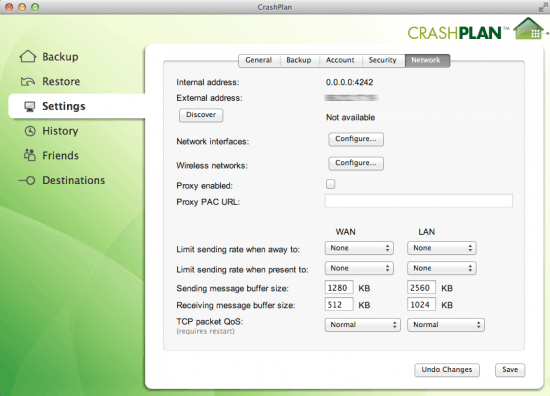The image size is (550, 396).
Task: Click the "(requires restart)" note
Action: click(x=206, y=331)
